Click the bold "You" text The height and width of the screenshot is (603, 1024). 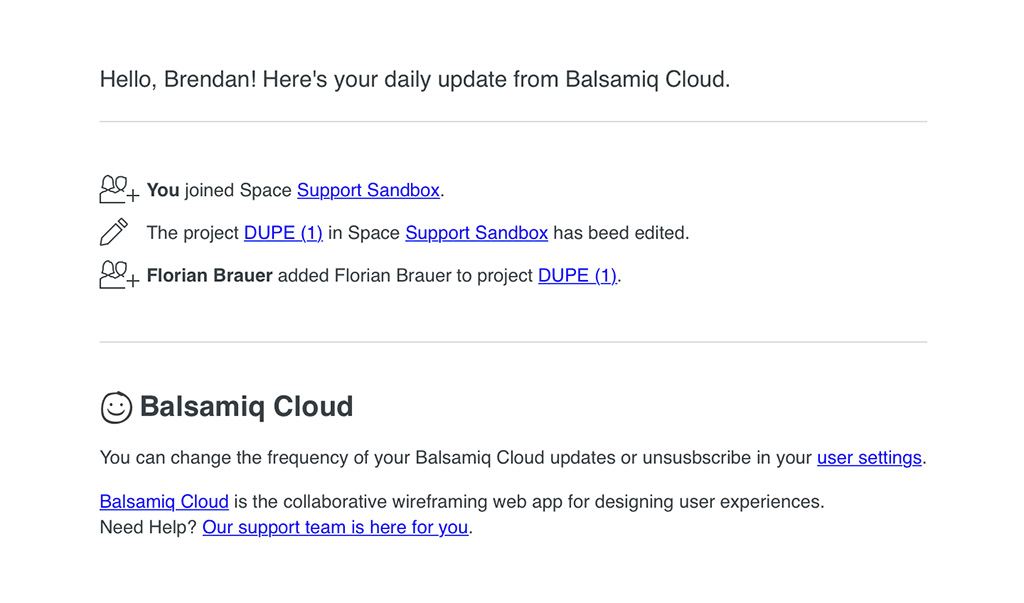[163, 190]
